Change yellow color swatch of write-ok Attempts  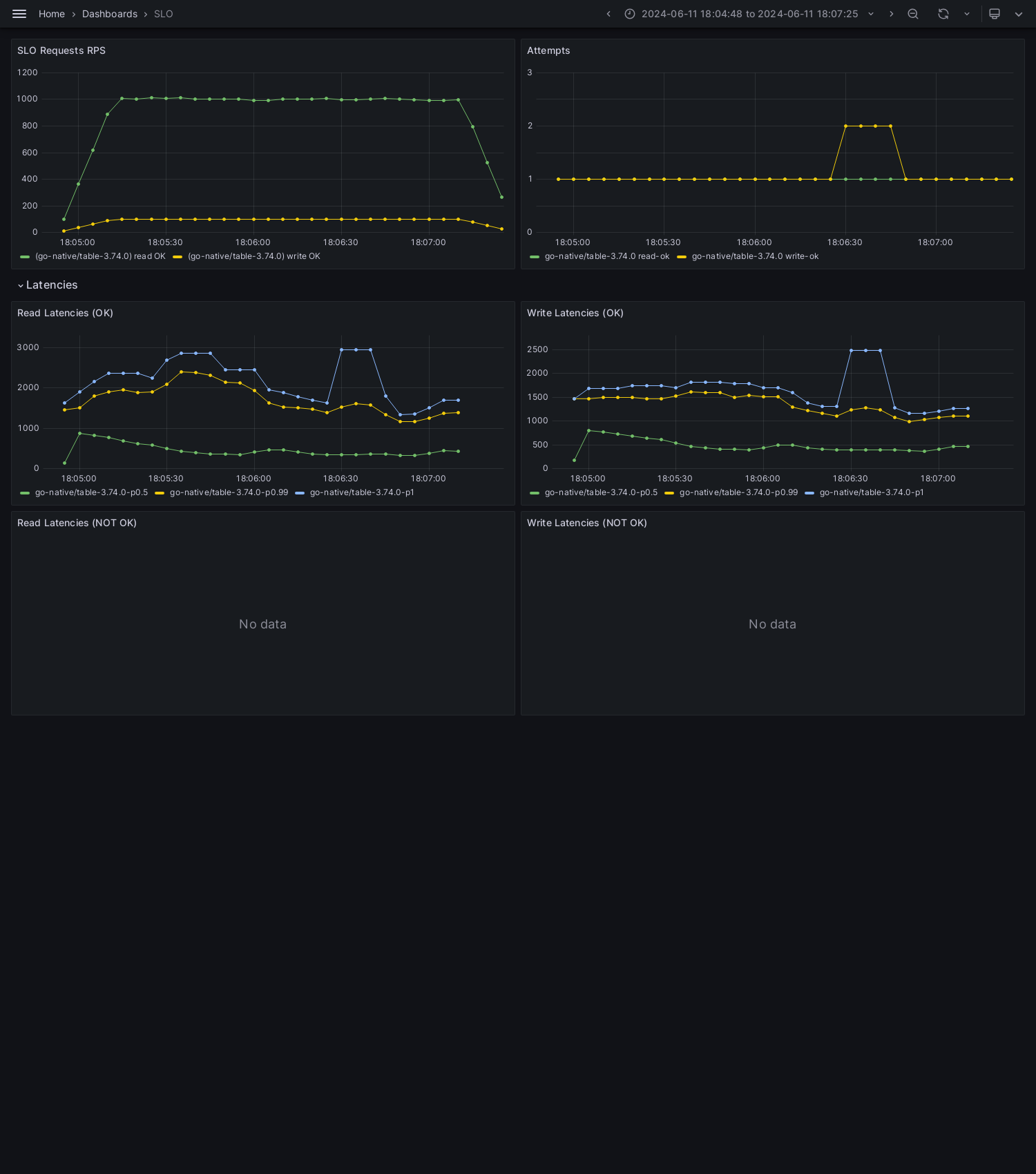pyautogui.click(x=682, y=257)
